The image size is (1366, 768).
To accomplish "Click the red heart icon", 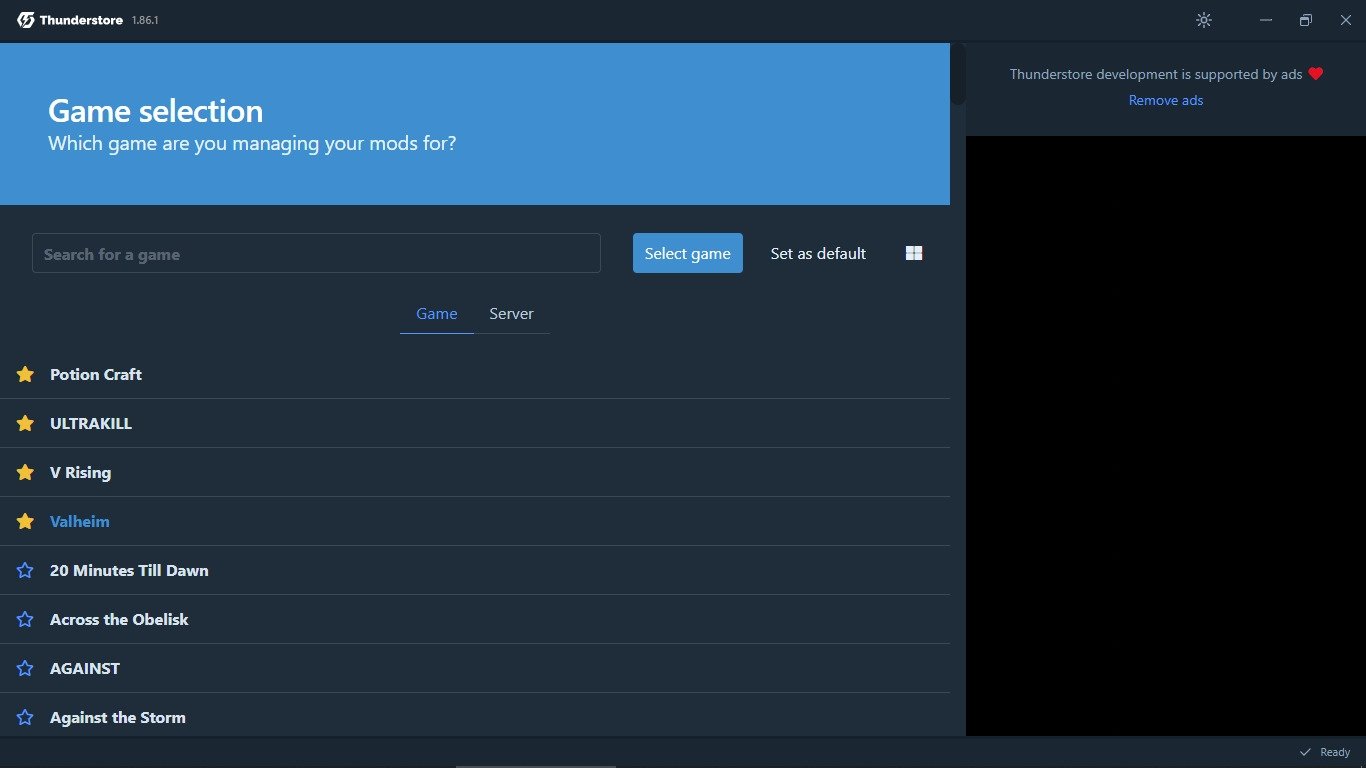I will pyautogui.click(x=1316, y=74).
